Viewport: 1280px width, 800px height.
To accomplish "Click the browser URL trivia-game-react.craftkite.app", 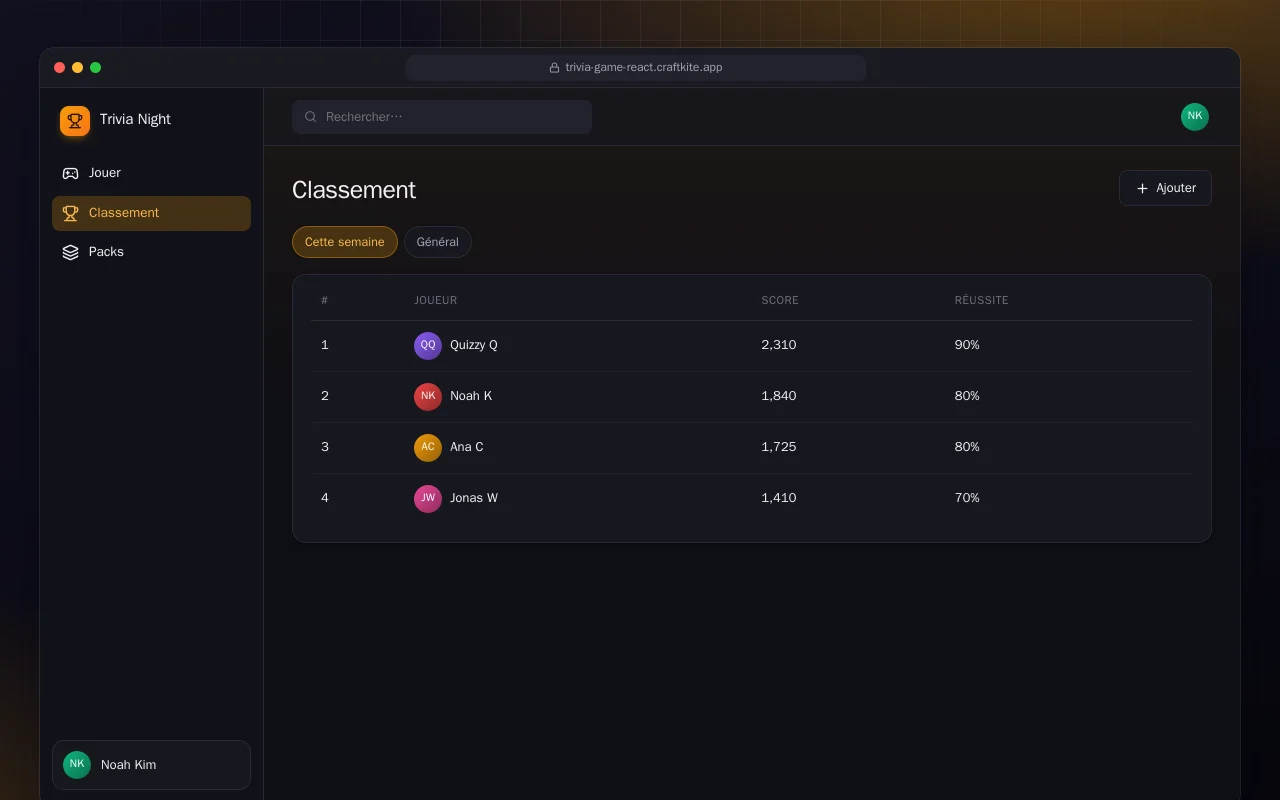I will [x=644, y=68].
